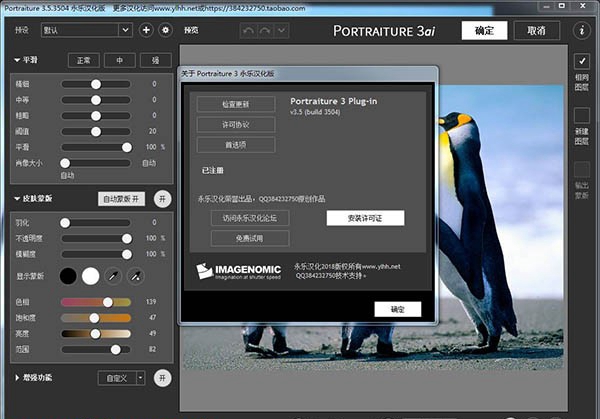Confirm About dialog with 确定
The height and width of the screenshot is (419, 600).
[x=398, y=309]
